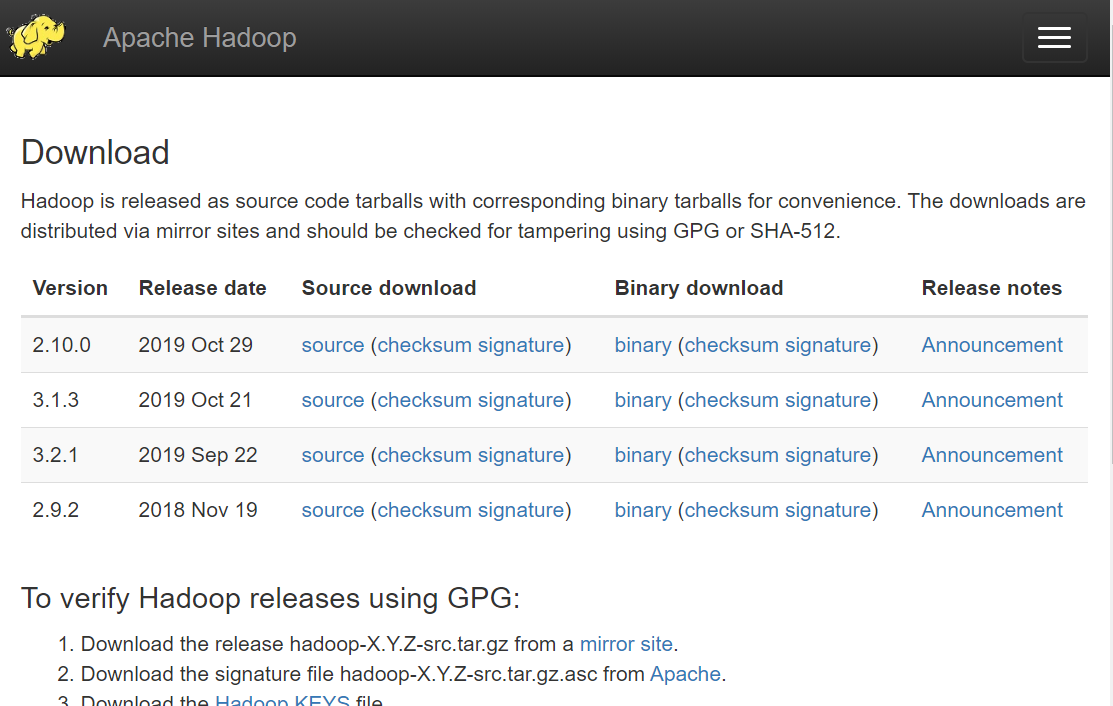The width and height of the screenshot is (1113, 706).
Task: Download source for version 2.10.0
Action: click(333, 345)
